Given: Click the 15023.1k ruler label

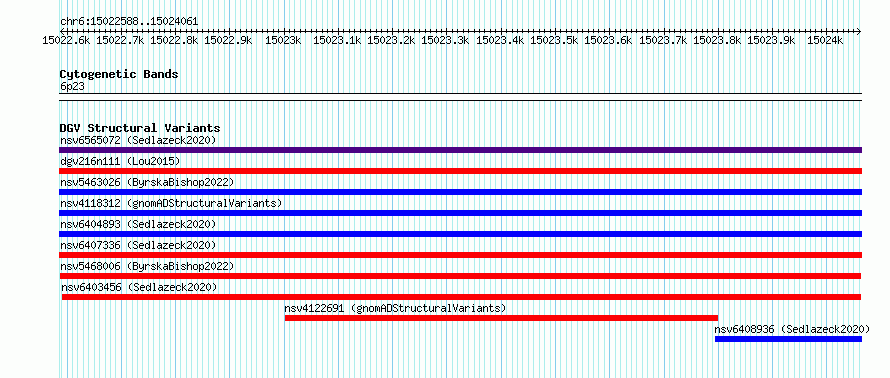Looking at the screenshot, I should point(337,41).
